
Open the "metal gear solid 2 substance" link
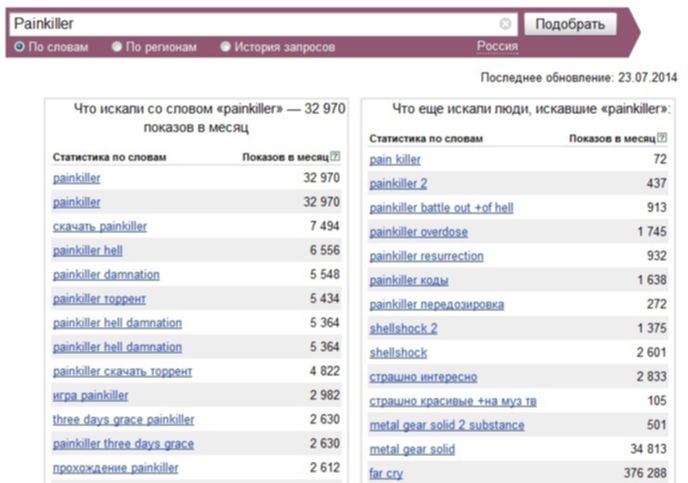[x=447, y=425]
